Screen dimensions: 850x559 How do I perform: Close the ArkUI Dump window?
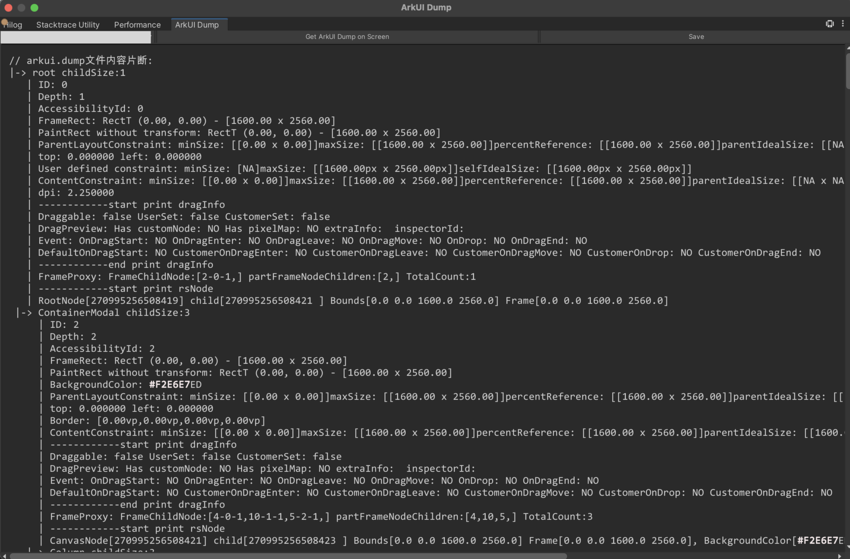click(x=8, y=7)
